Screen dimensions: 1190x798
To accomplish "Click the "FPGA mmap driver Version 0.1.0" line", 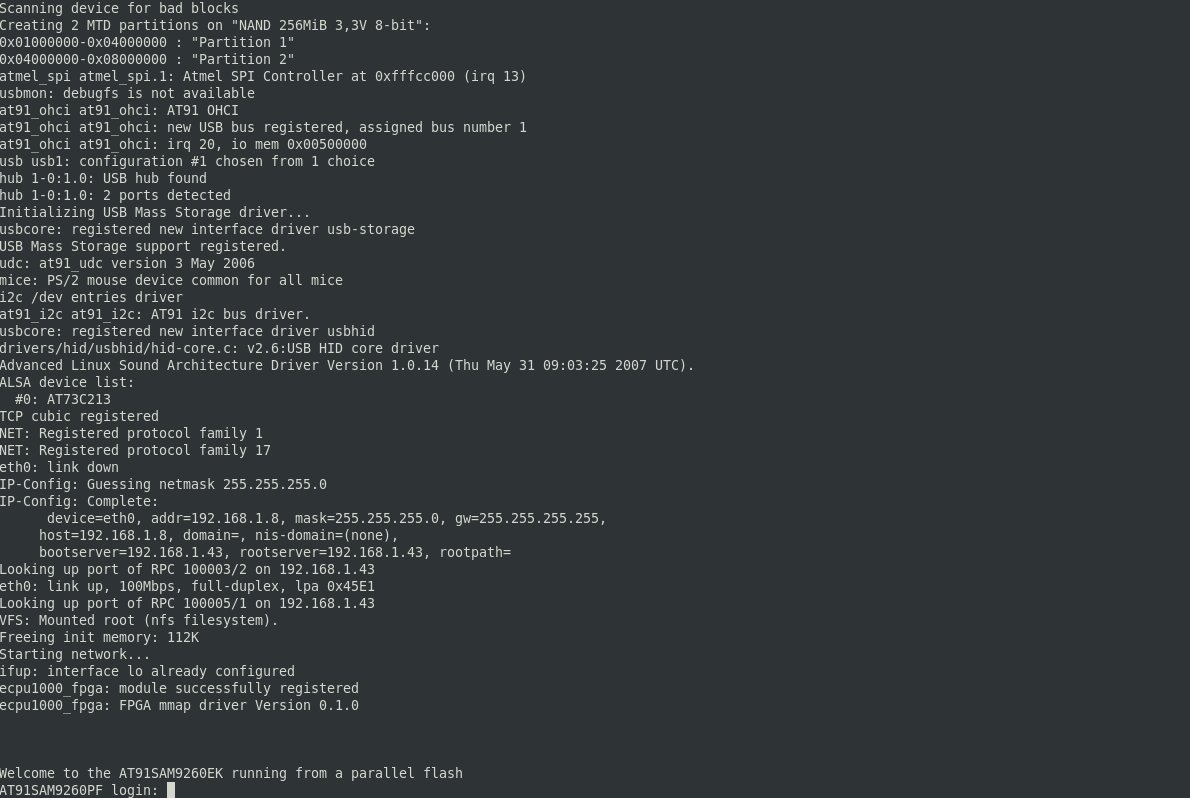I will [179, 705].
